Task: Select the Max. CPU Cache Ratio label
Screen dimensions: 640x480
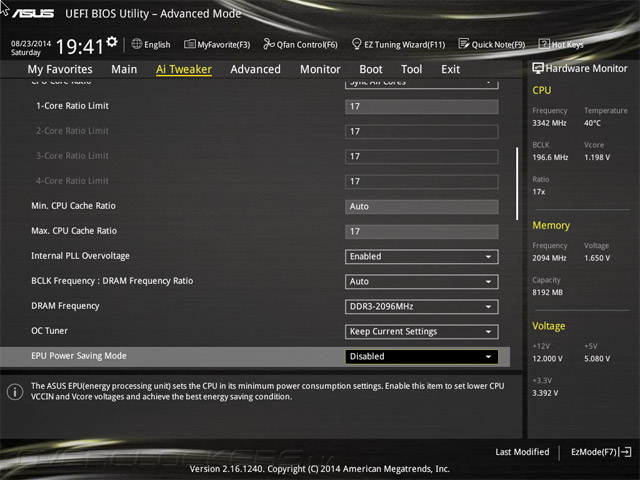Action: click(74, 231)
